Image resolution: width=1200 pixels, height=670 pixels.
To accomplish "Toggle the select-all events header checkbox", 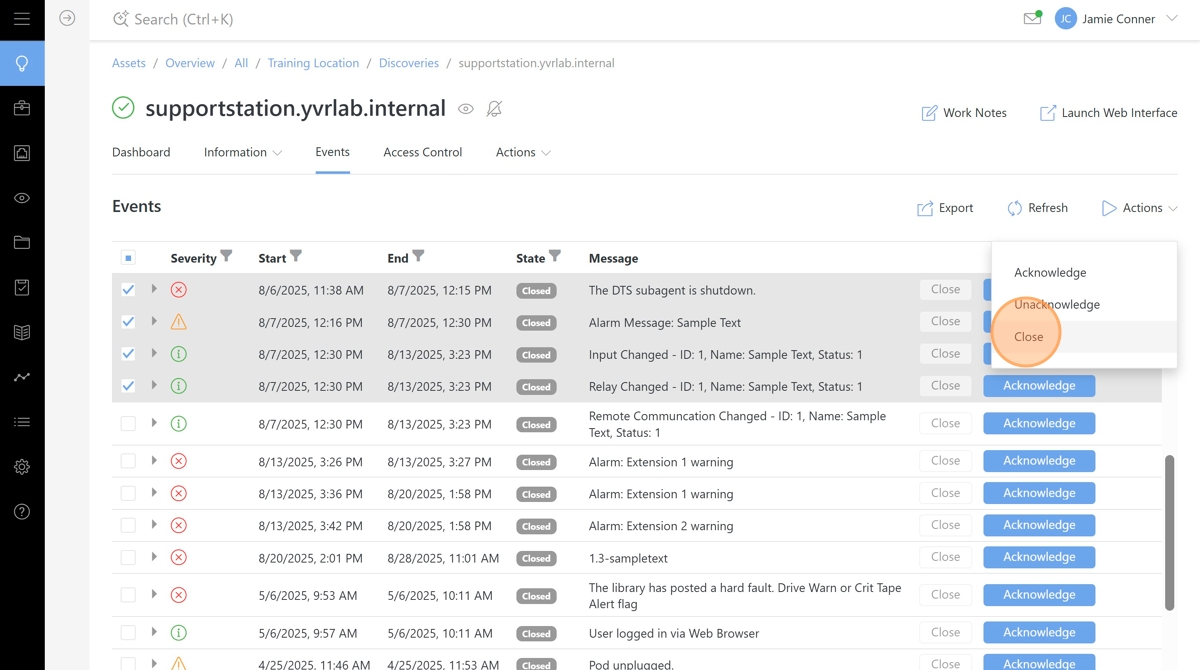I will tap(128, 258).
